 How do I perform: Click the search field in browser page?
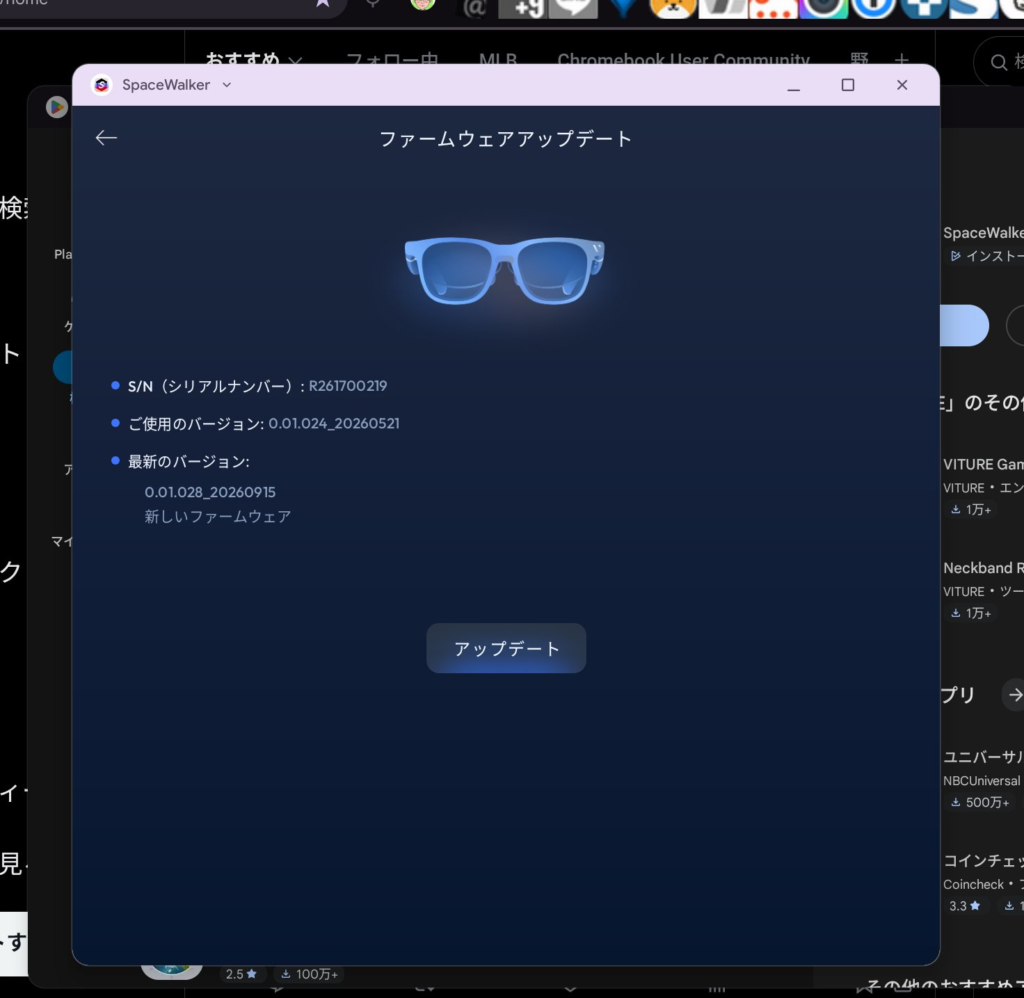click(x=999, y=62)
